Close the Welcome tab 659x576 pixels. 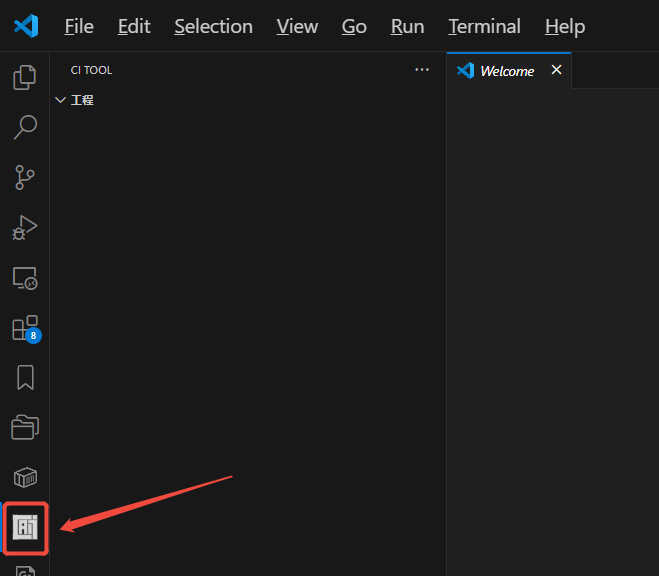[x=557, y=70]
